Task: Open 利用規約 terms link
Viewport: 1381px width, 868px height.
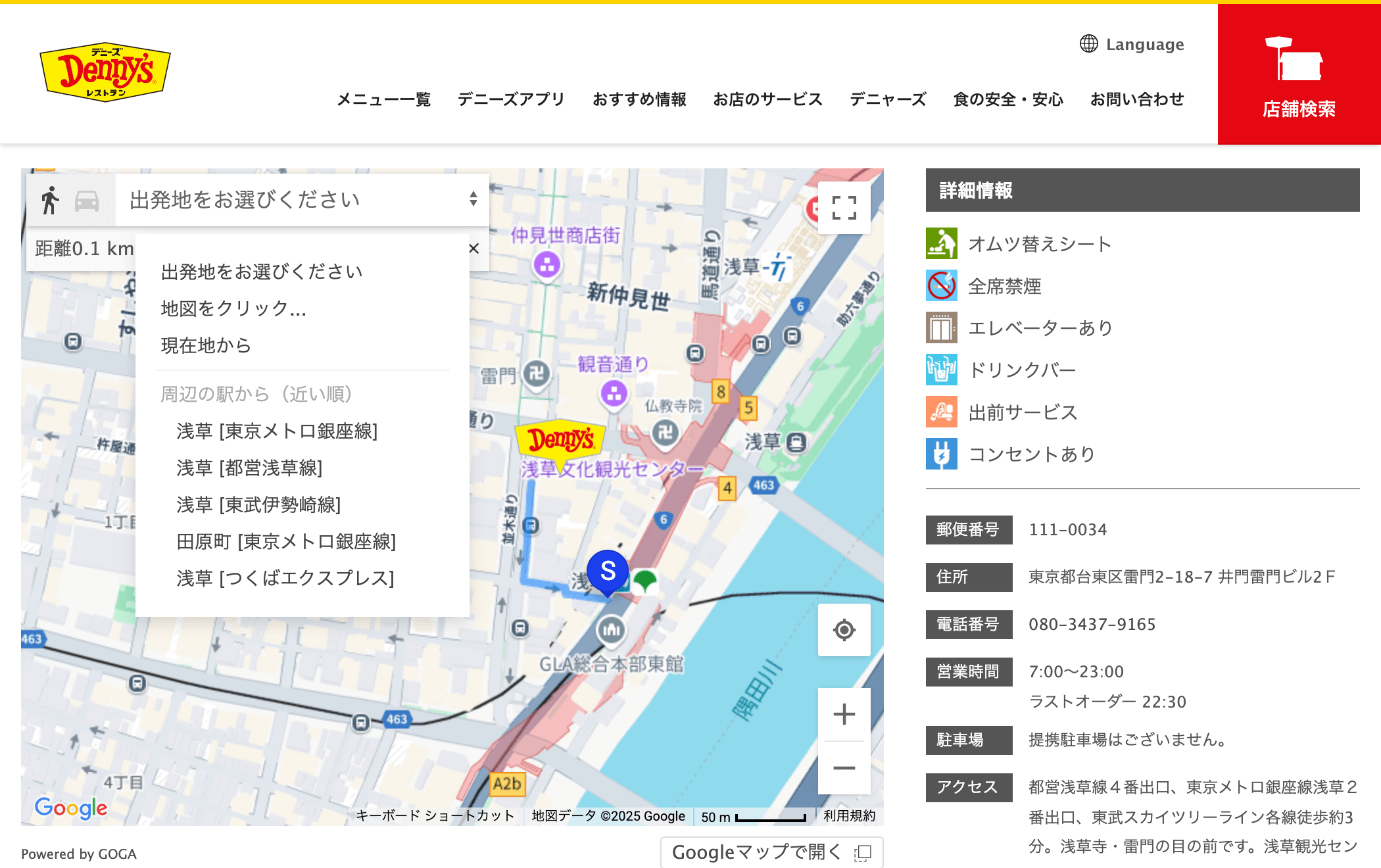Action: [849, 816]
